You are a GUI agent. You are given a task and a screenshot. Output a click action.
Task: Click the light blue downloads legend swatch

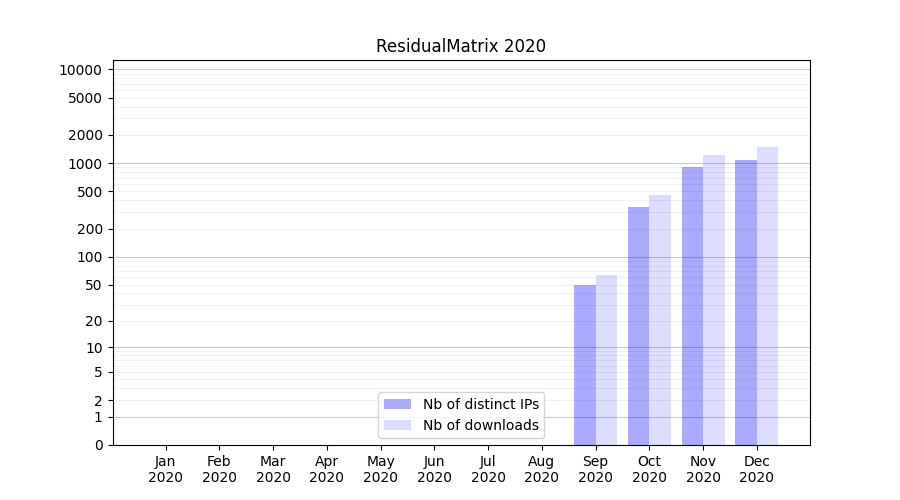pyautogui.click(x=397, y=425)
